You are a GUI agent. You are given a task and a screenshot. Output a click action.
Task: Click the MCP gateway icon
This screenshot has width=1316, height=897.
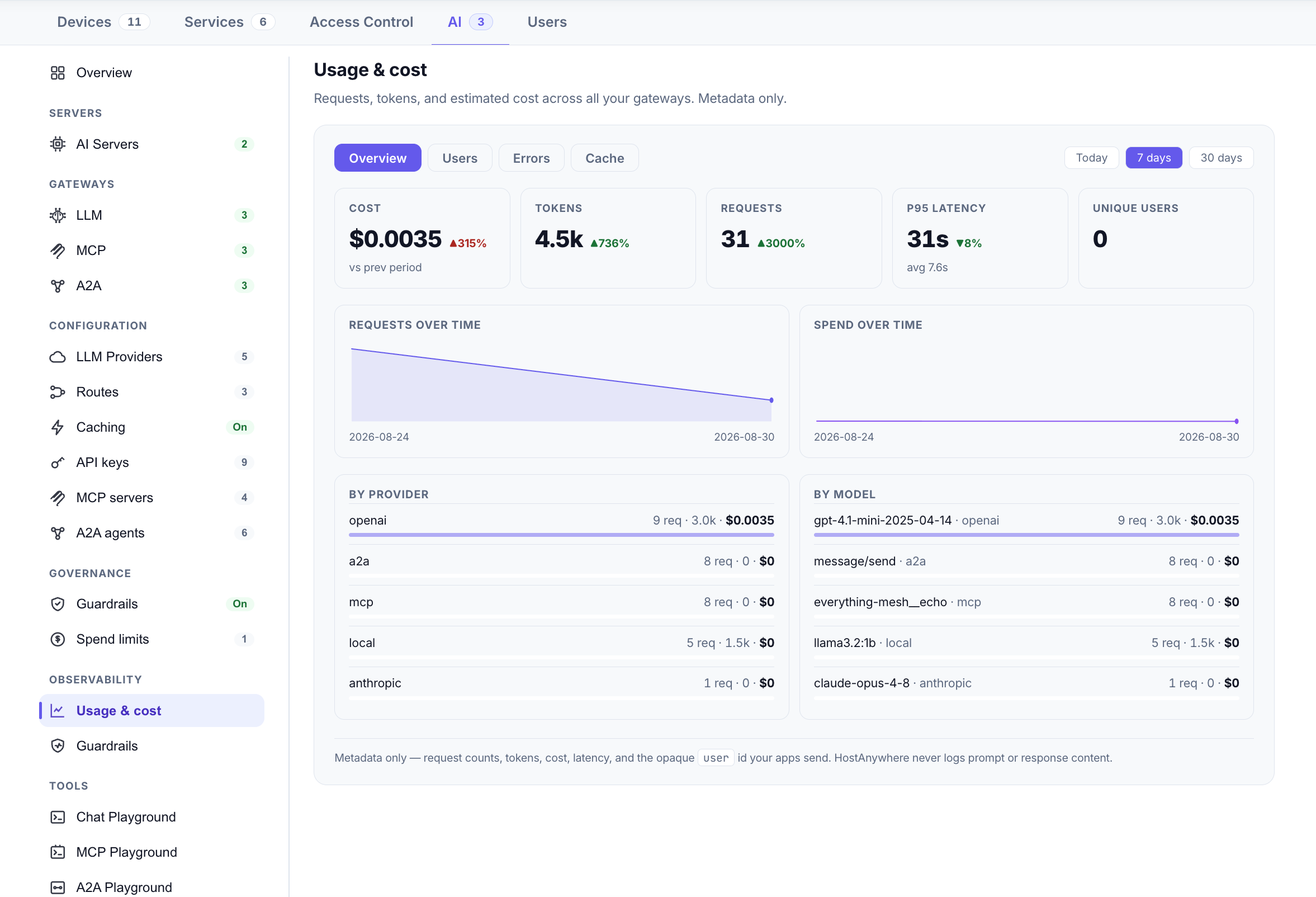tap(58, 251)
